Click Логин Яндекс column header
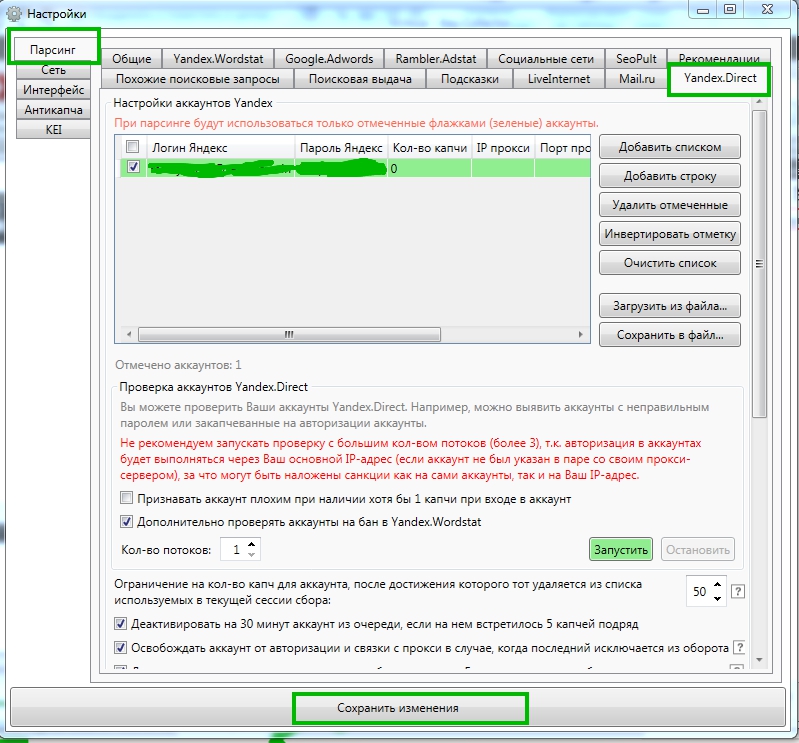This screenshot has height=743, width=799. 221,148
